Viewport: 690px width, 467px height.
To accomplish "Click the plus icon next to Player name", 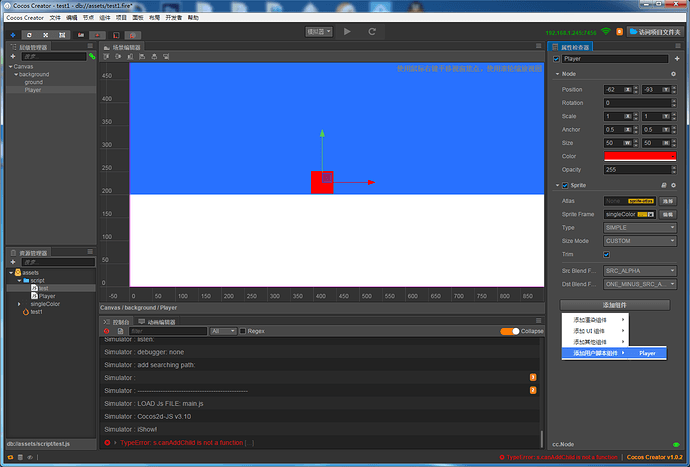I will click(677, 59).
